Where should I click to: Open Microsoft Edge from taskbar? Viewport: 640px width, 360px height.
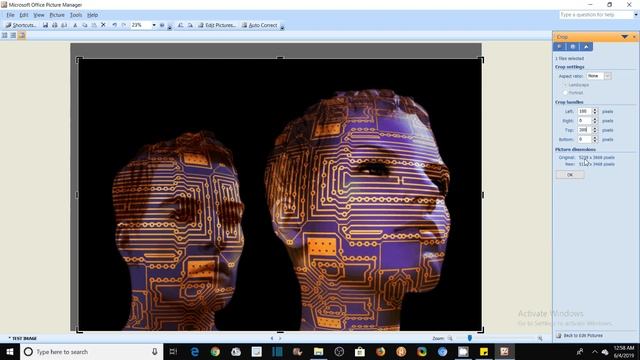coord(195,352)
